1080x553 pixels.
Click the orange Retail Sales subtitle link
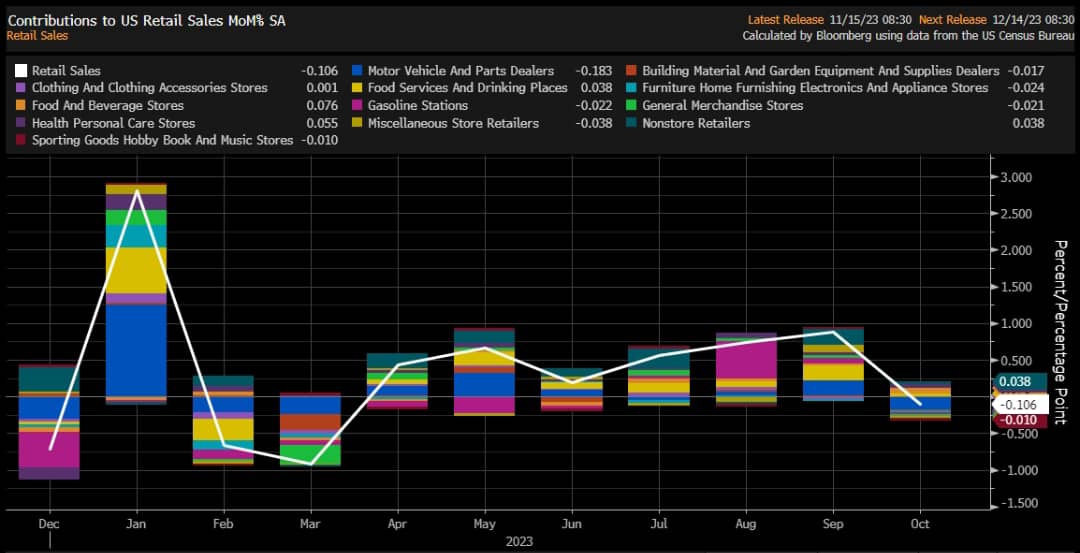[x=37, y=35]
